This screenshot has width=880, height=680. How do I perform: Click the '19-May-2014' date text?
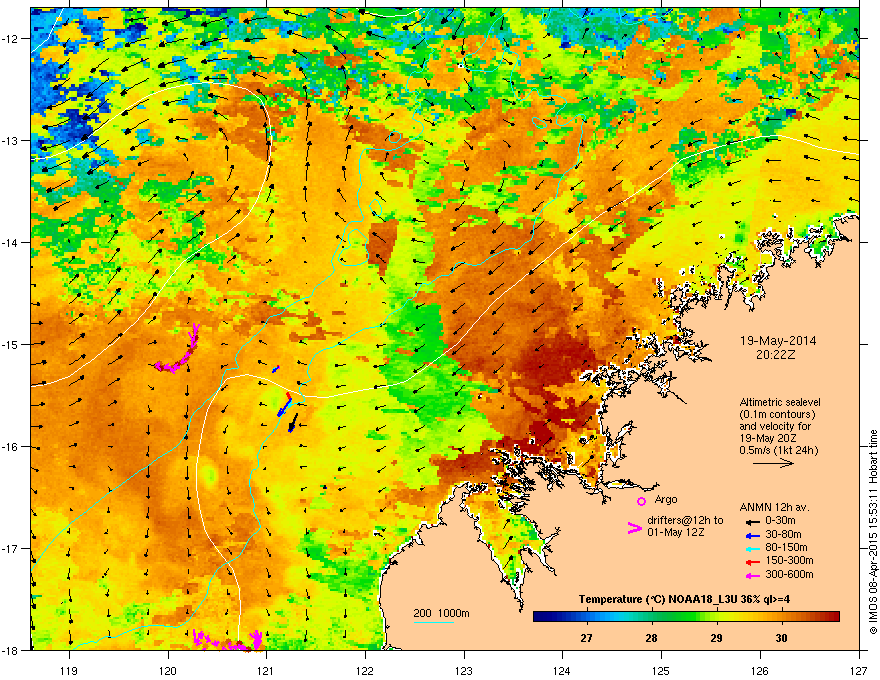click(778, 341)
